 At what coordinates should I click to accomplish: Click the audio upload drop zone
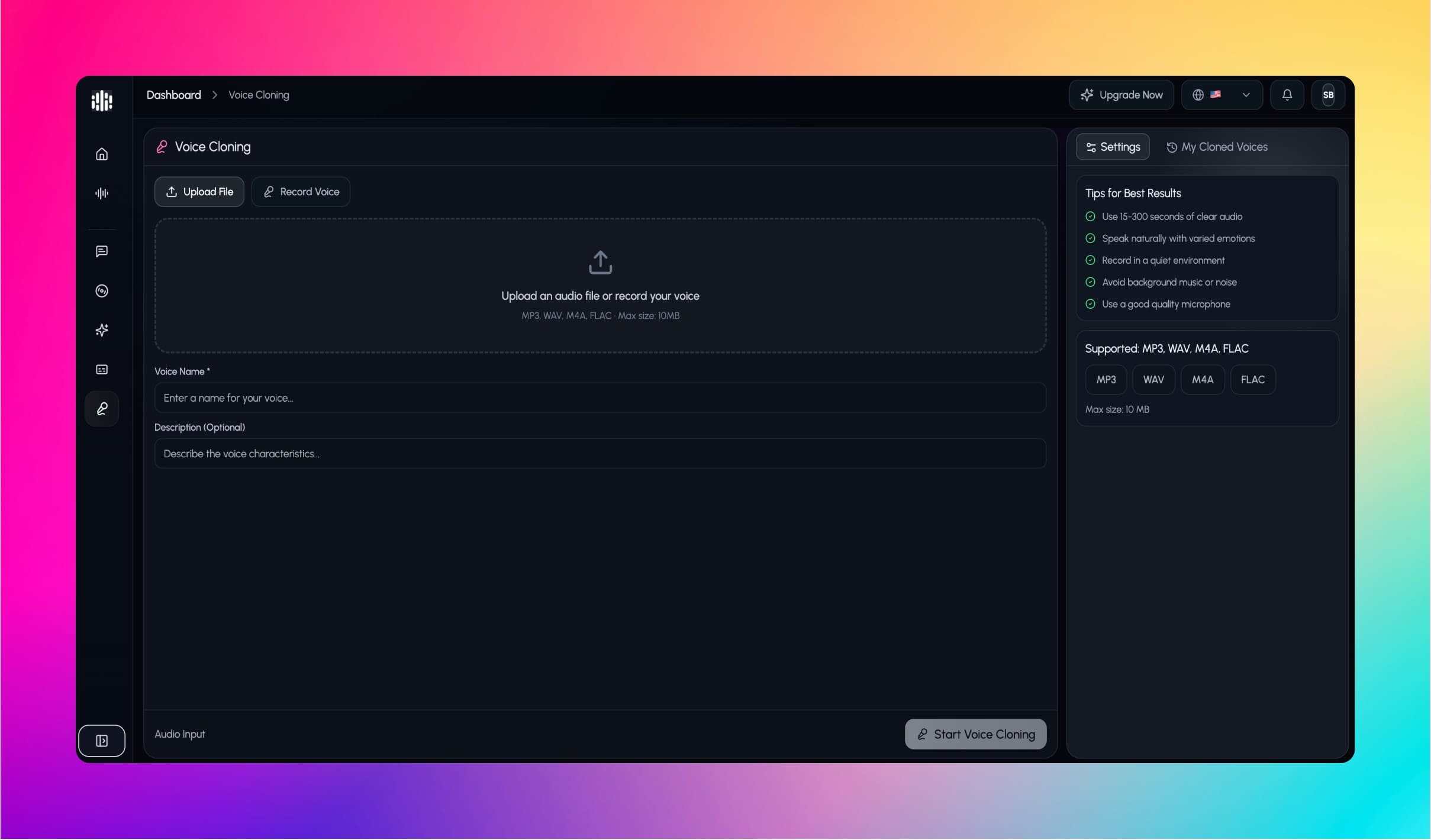tap(600, 285)
